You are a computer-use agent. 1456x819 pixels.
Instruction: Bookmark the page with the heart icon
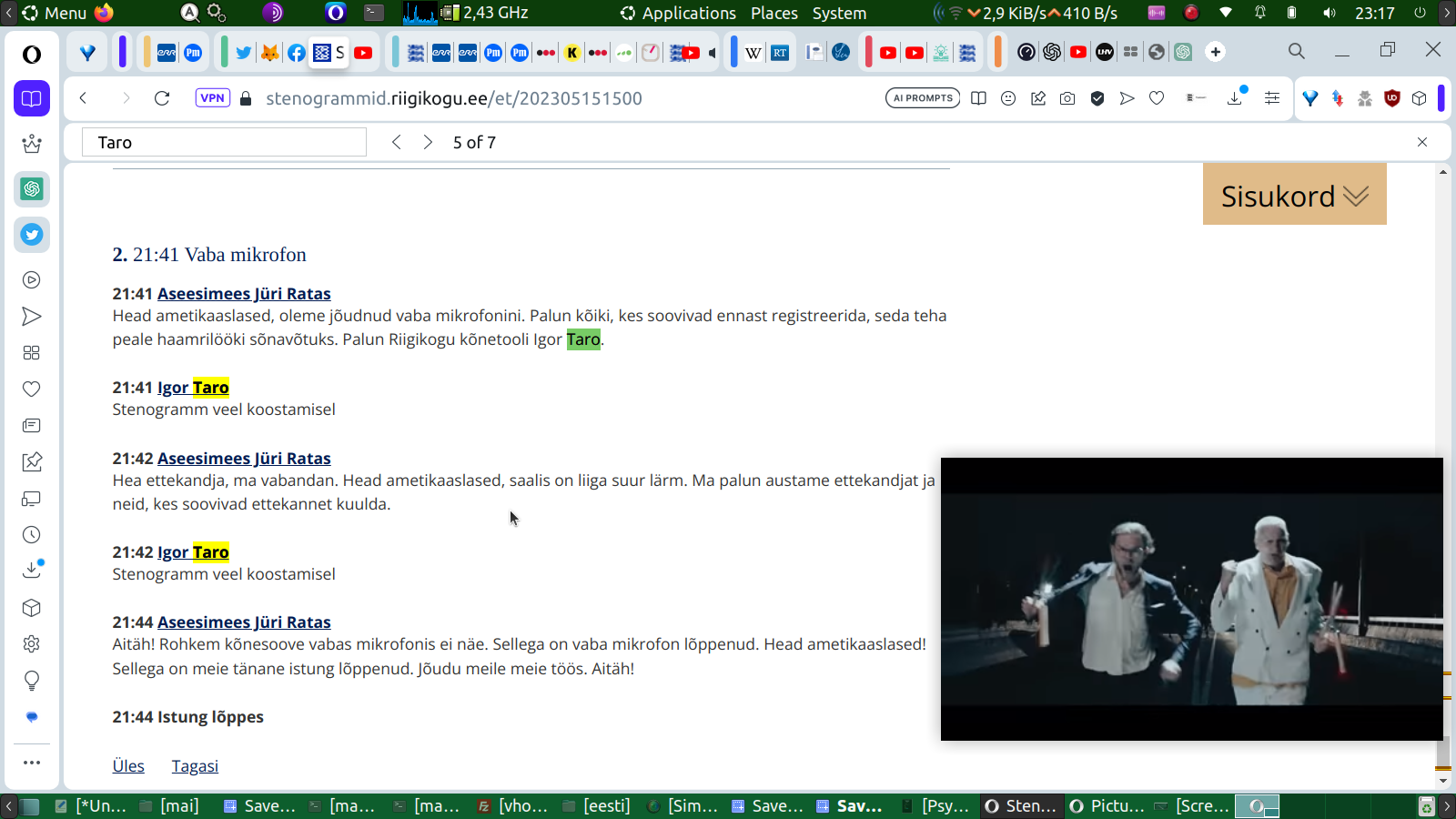pos(1157,98)
